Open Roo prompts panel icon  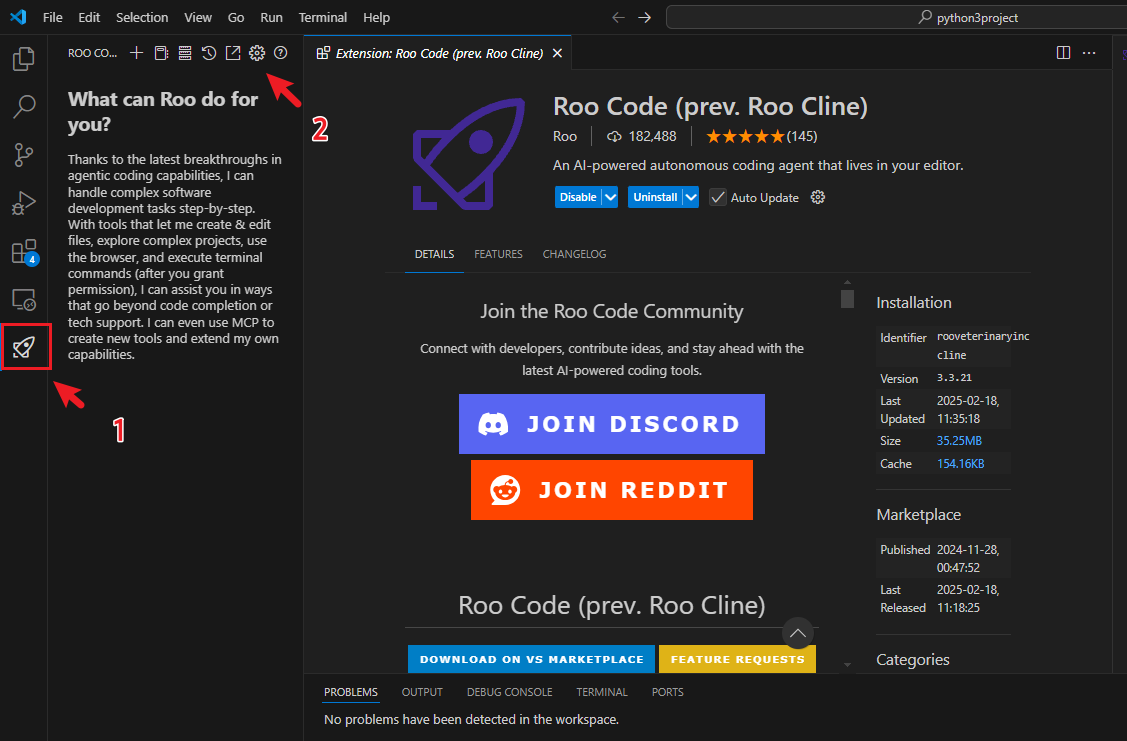[x=161, y=52]
